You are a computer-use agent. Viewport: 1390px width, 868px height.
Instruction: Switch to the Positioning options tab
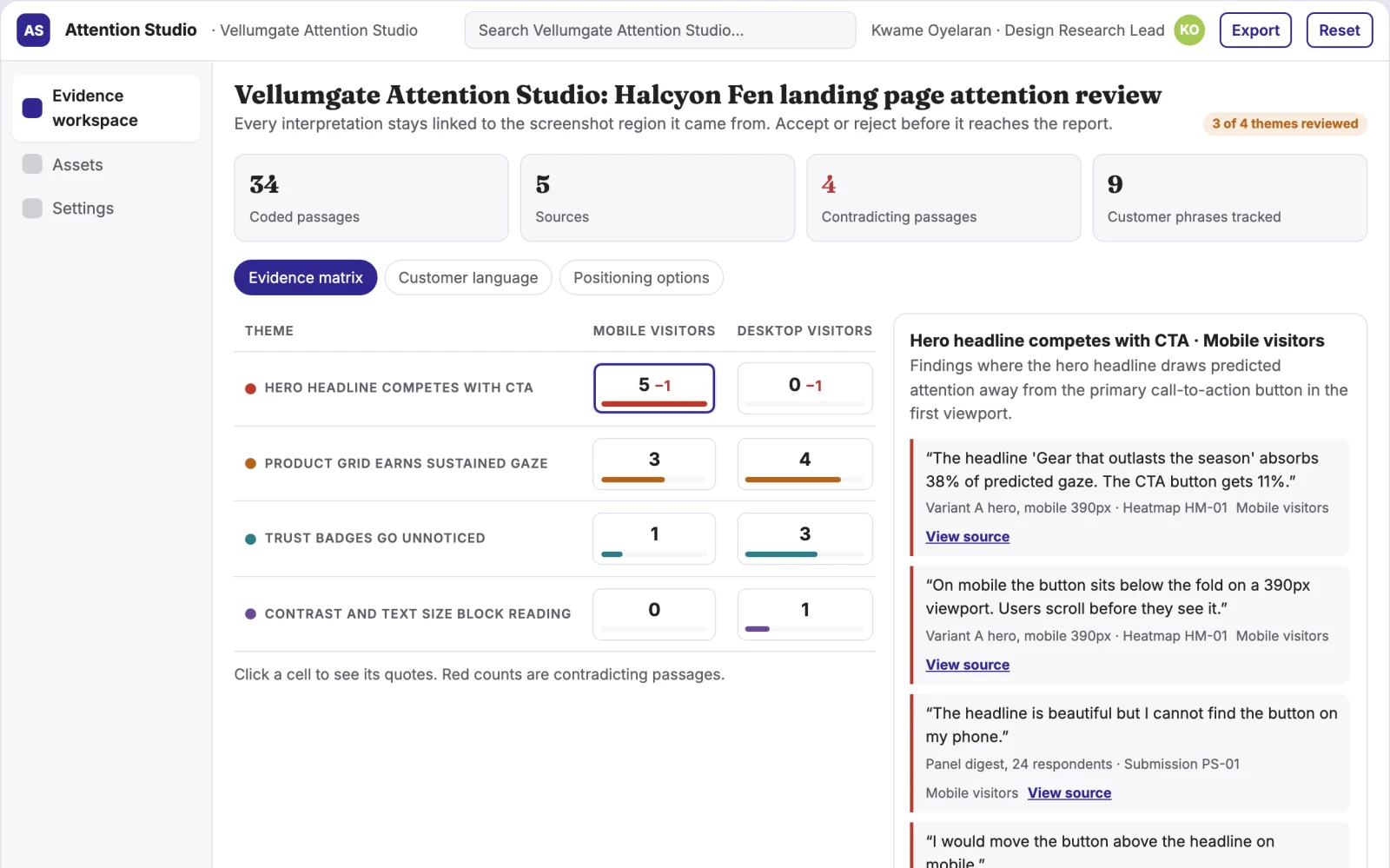click(641, 277)
